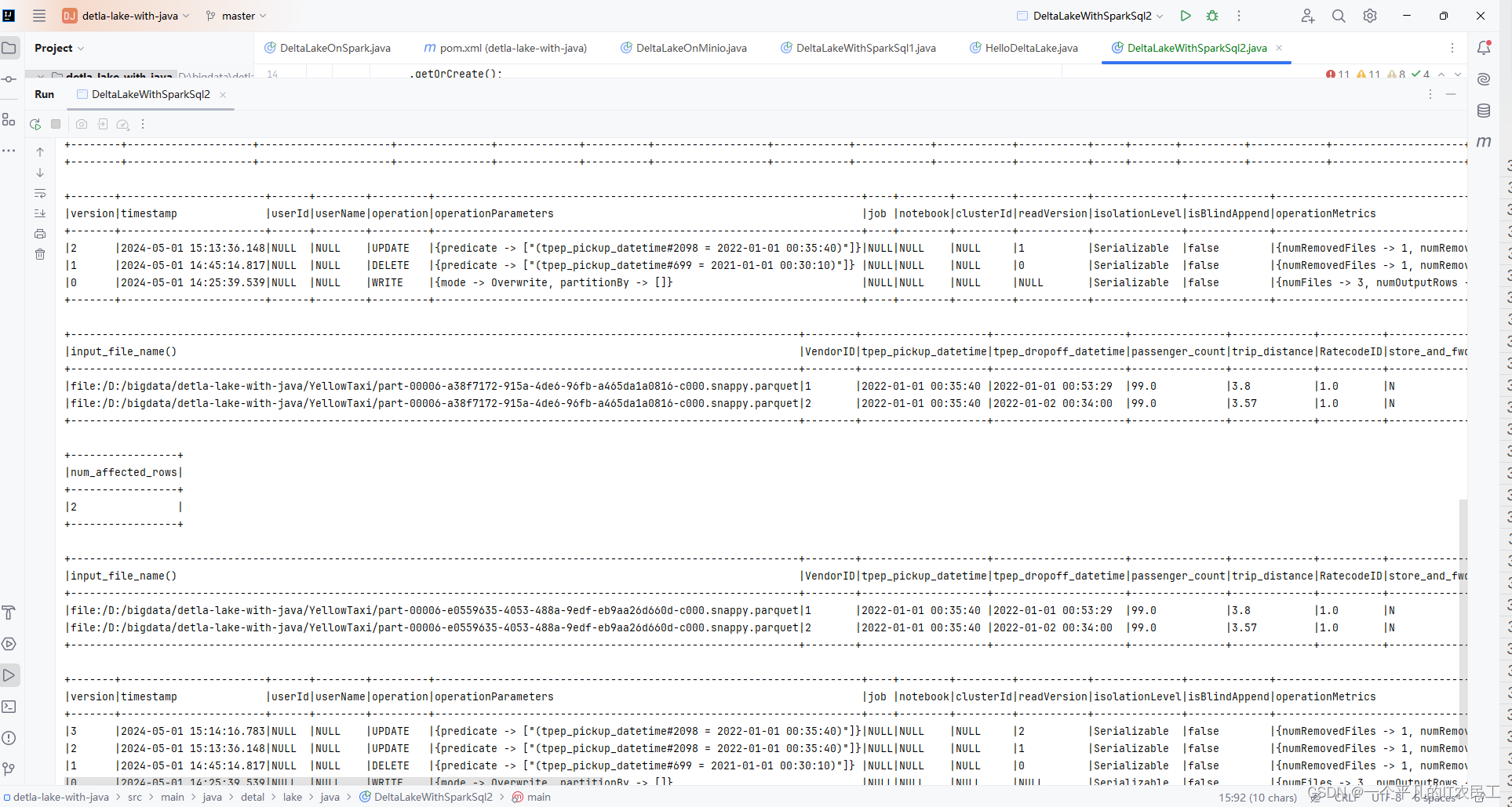
Task: Open the Problems tool window
Action: click(9, 738)
